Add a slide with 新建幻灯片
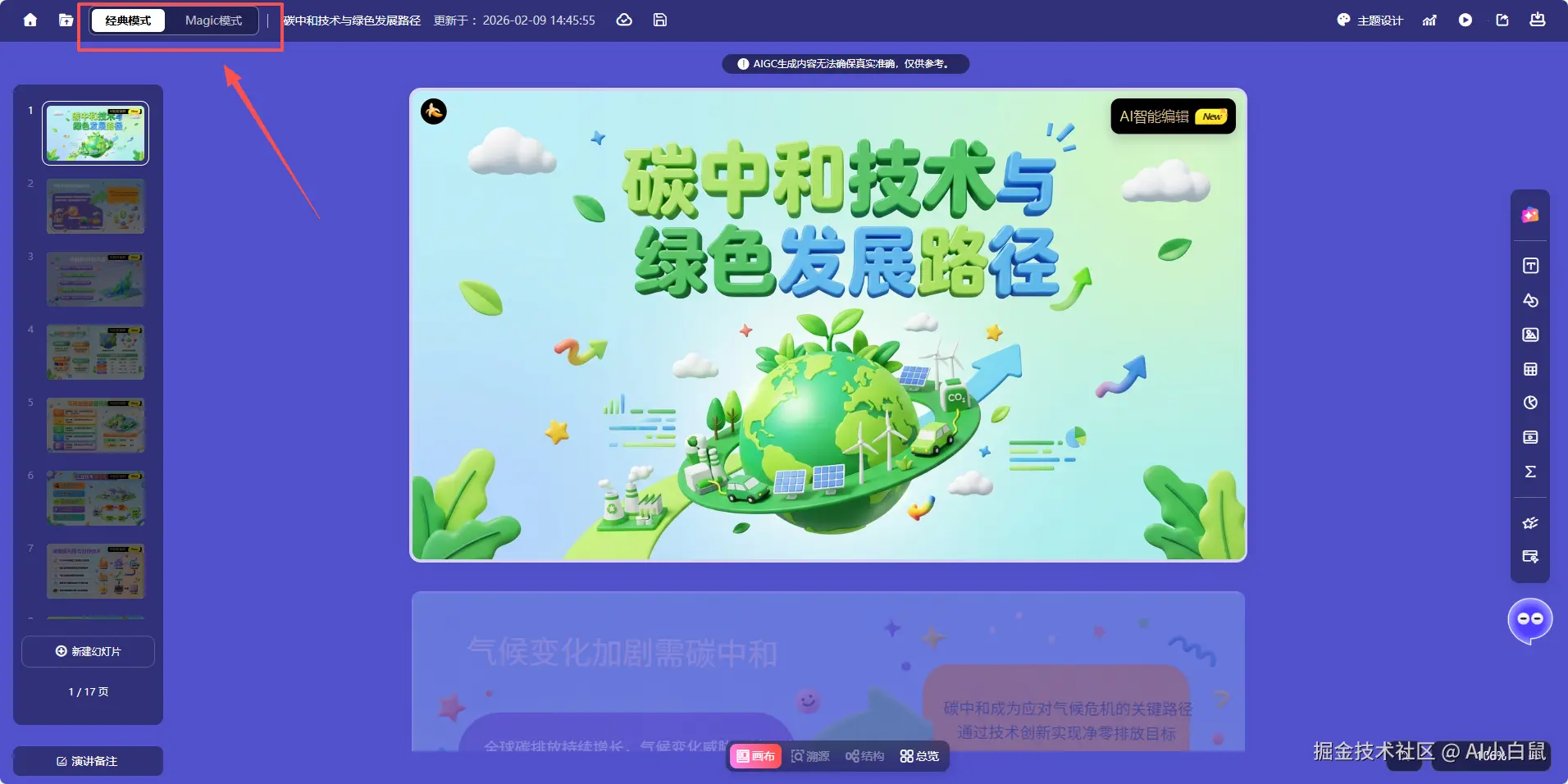The height and width of the screenshot is (784, 1568). coord(88,651)
